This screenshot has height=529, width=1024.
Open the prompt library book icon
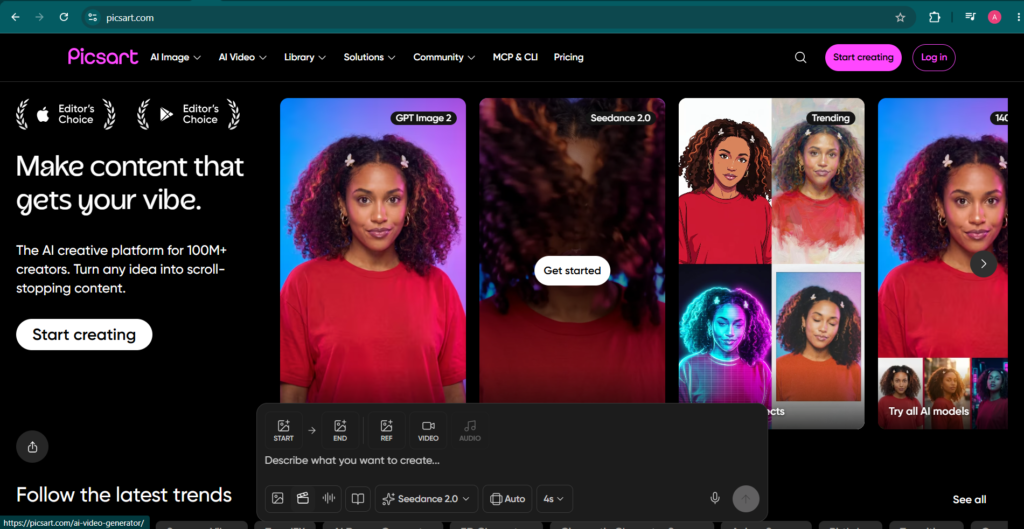coord(358,498)
